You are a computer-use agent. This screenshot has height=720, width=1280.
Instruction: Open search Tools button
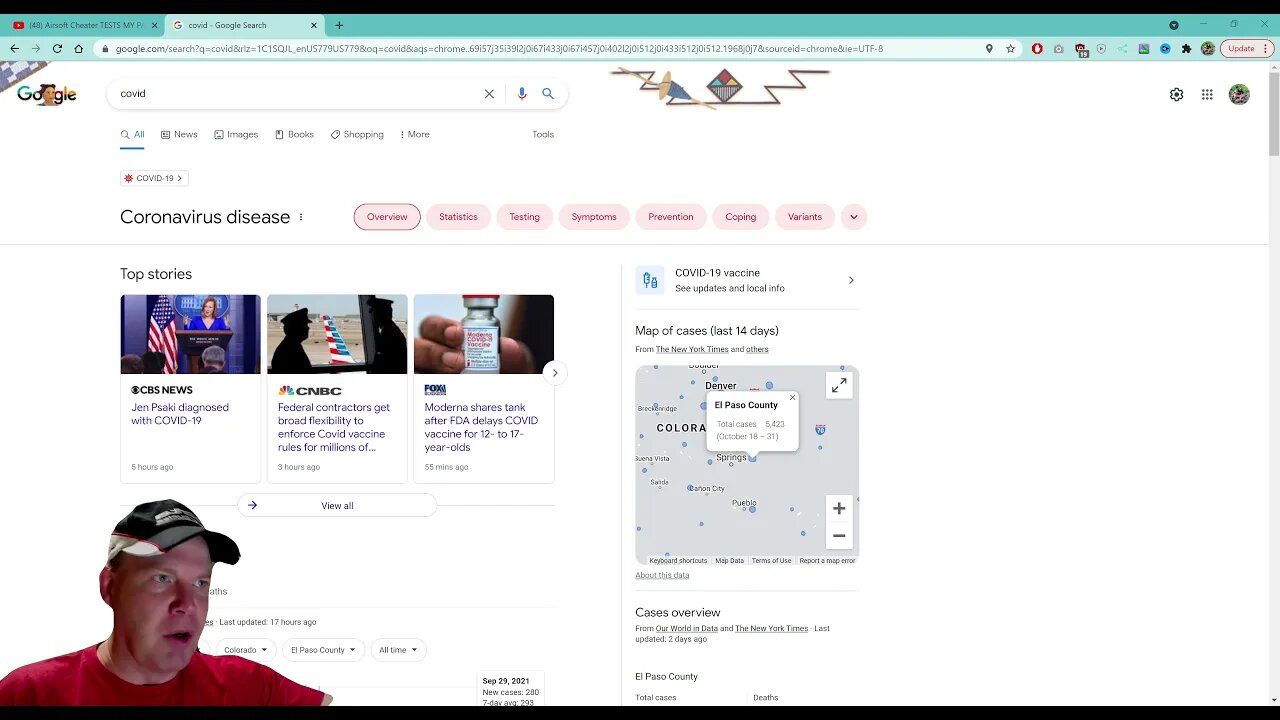[x=543, y=134]
